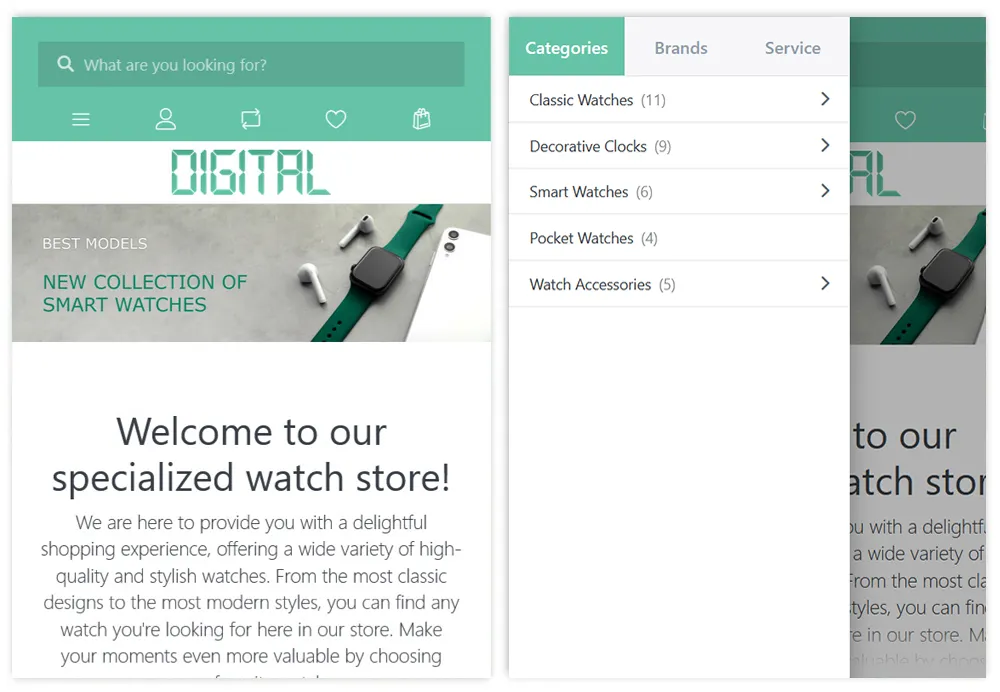Switch to the Brands tab
This screenshot has width=1000, height=692.
(680, 48)
